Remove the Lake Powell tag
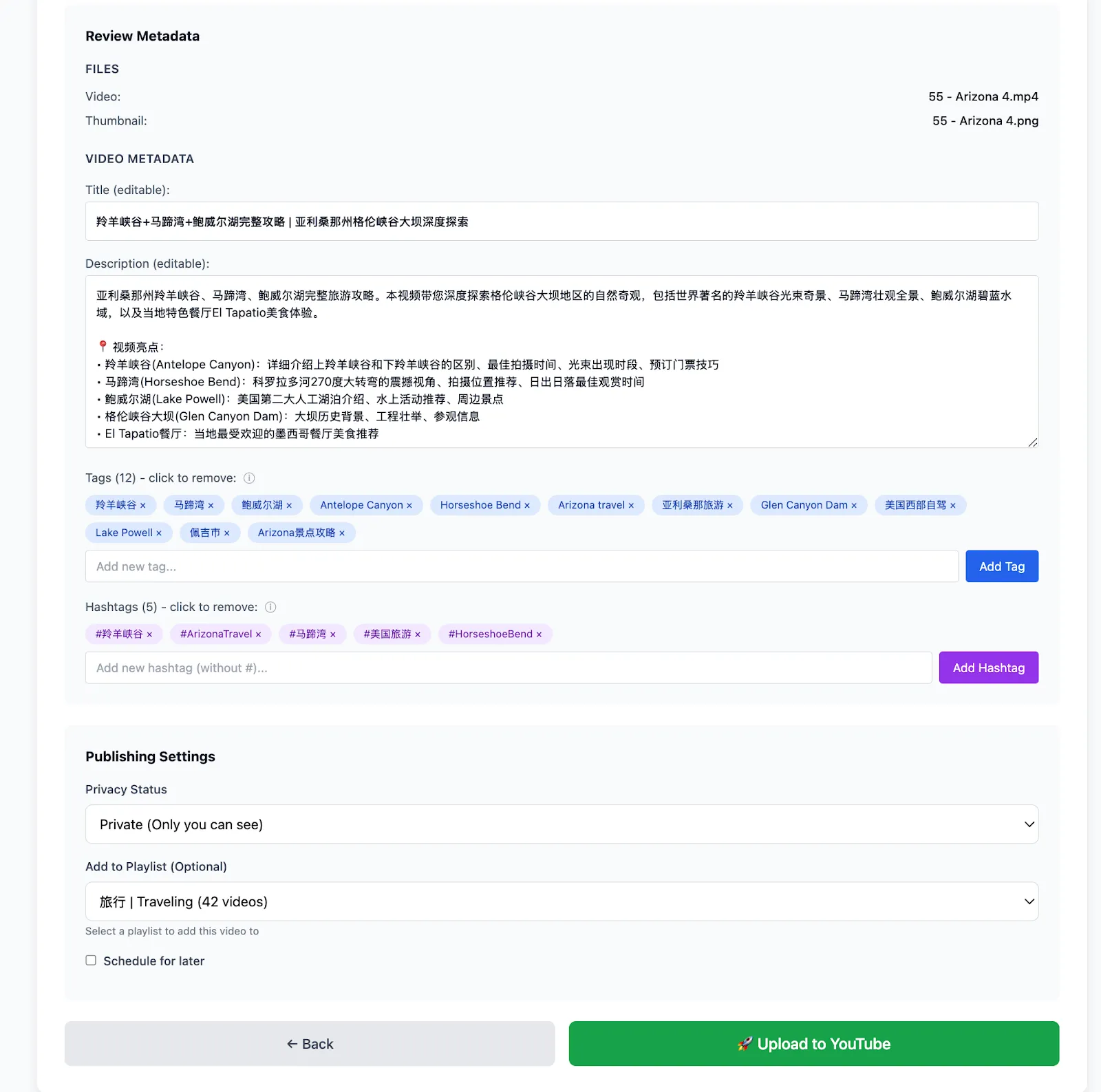 point(129,533)
